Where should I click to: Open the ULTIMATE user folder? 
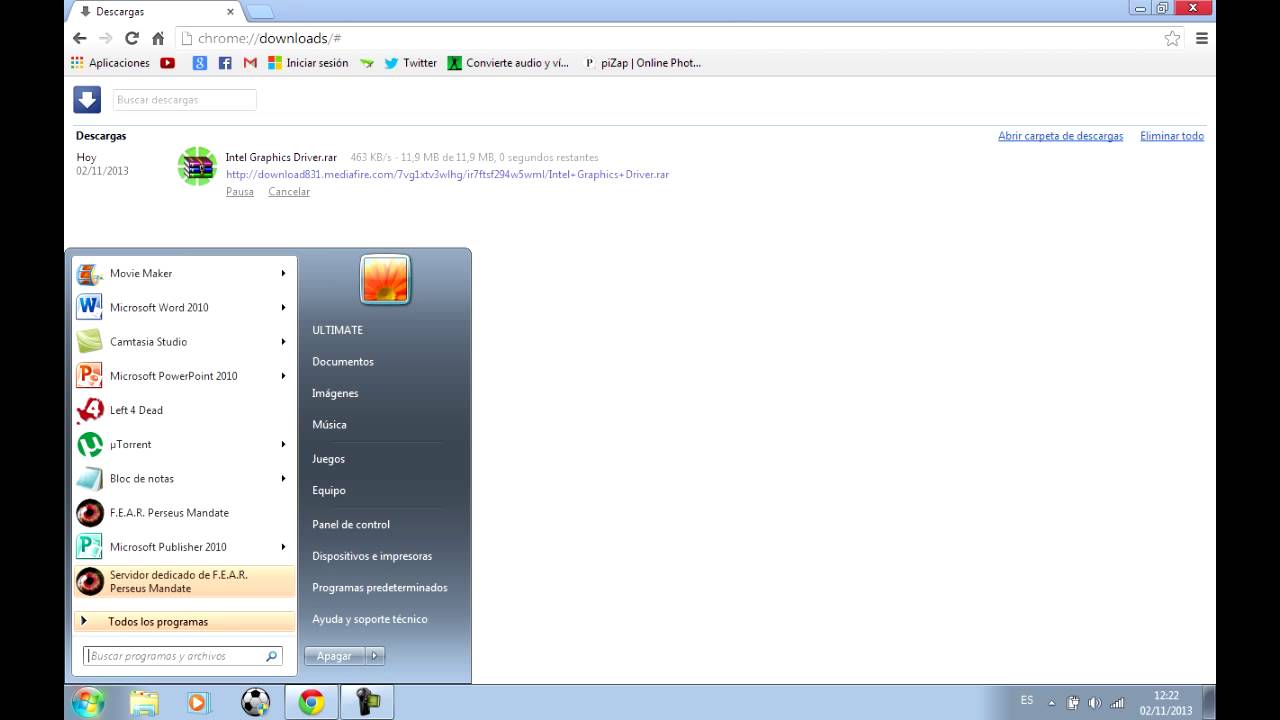337,330
